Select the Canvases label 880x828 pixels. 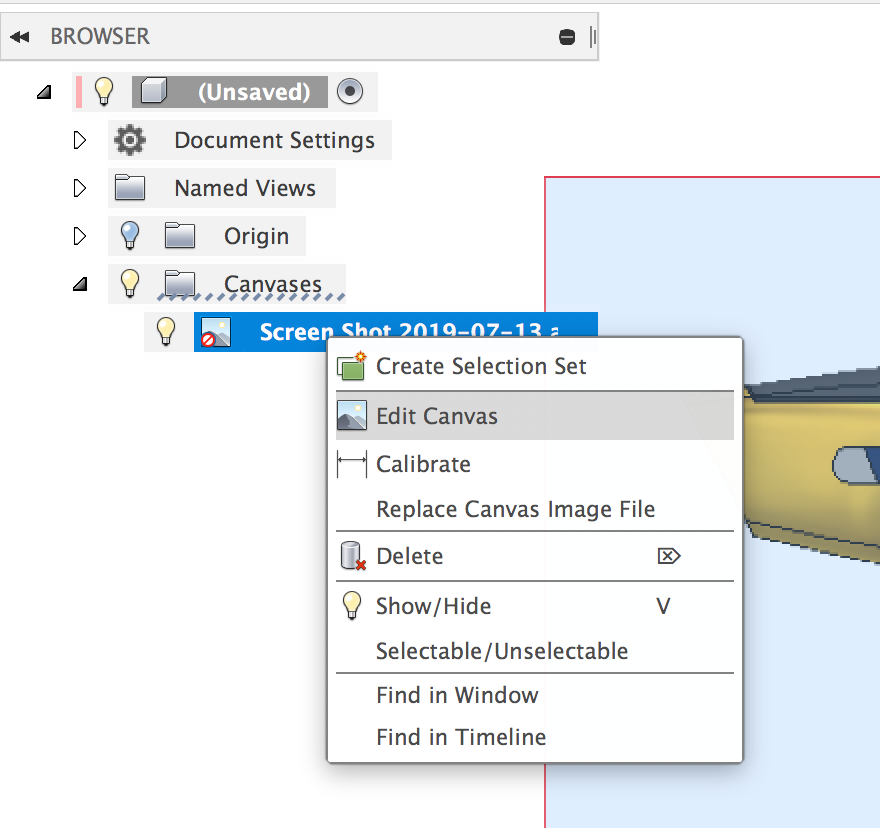pyautogui.click(x=273, y=284)
